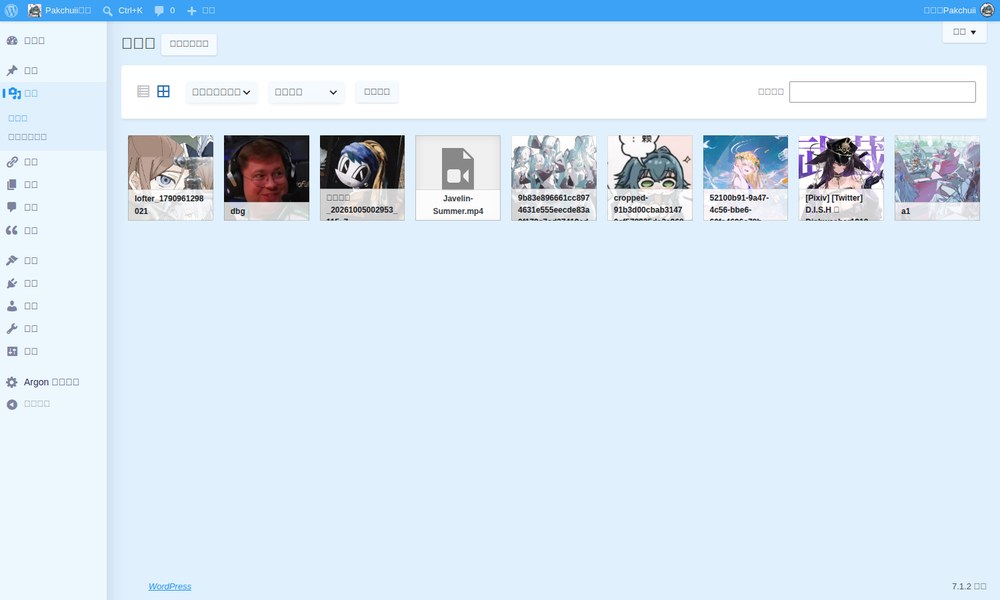The image size is (1000, 600).
Task: Select the a1 image thumbnail
Action: tap(937, 178)
